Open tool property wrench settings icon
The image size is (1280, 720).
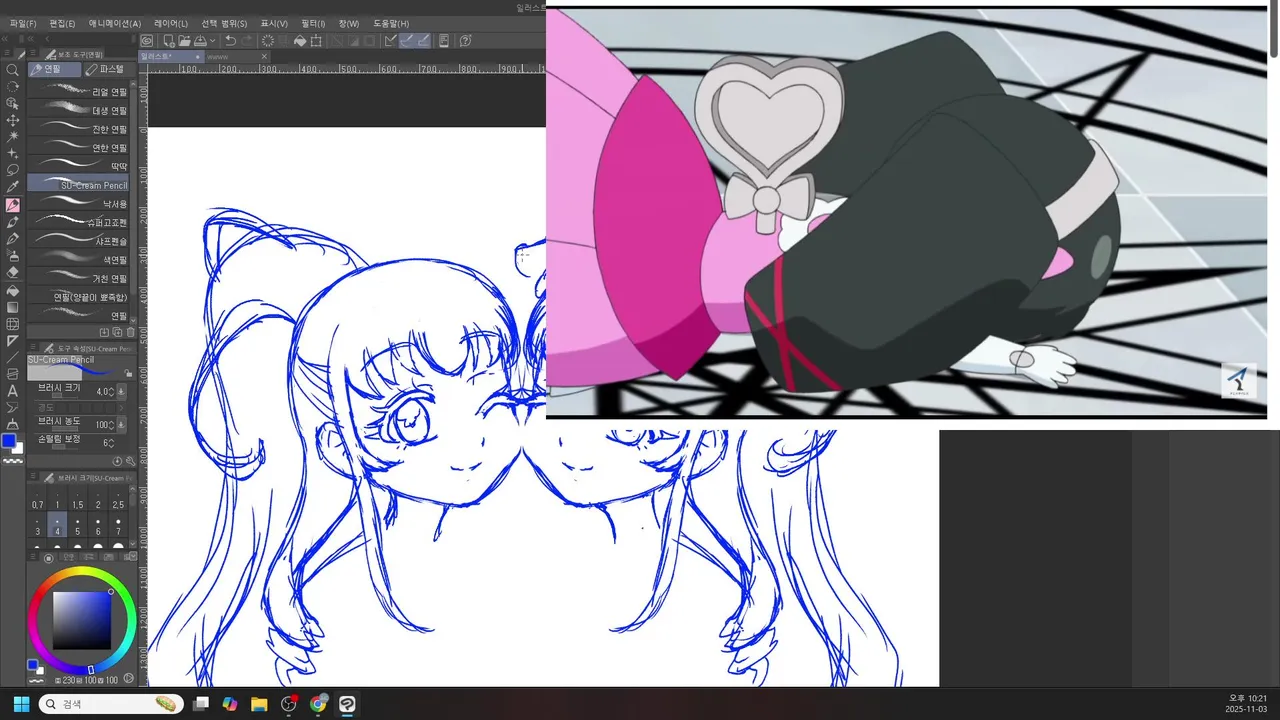tap(130, 461)
